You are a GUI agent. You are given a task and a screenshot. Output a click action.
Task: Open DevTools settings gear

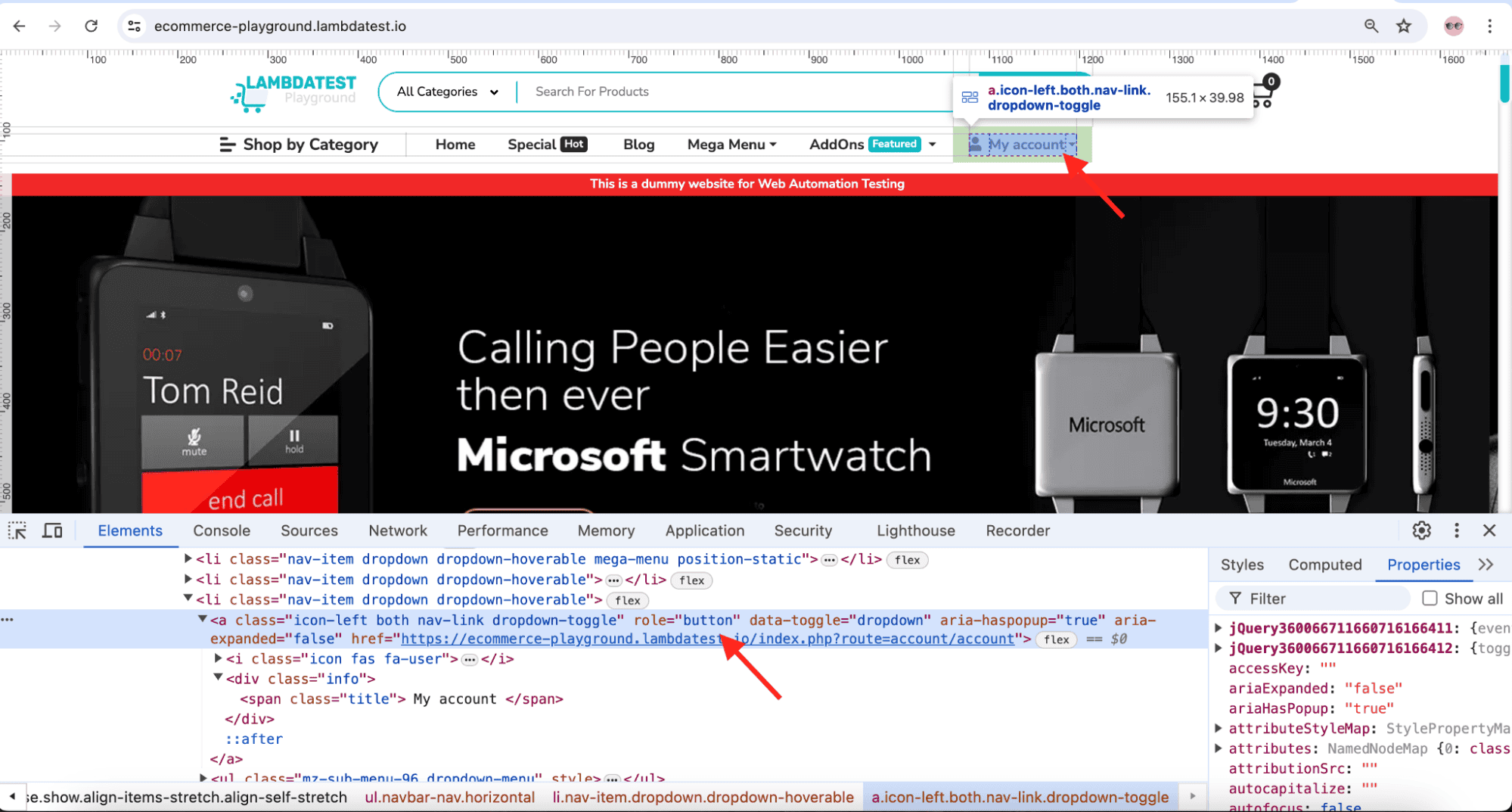(1421, 530)
